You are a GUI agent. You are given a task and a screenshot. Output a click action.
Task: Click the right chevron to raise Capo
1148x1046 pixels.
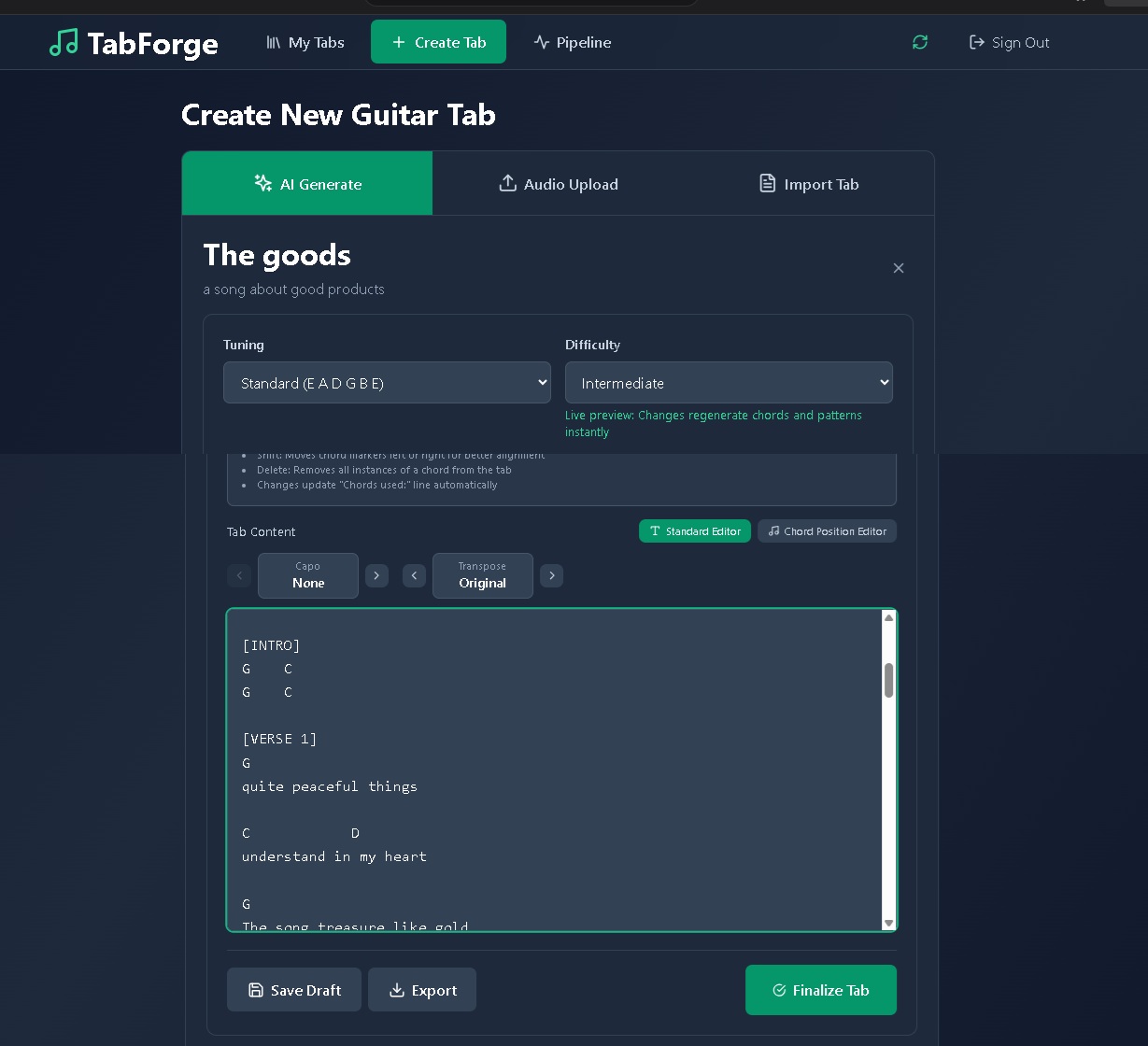pyautogui.click(x=376, y=575)
